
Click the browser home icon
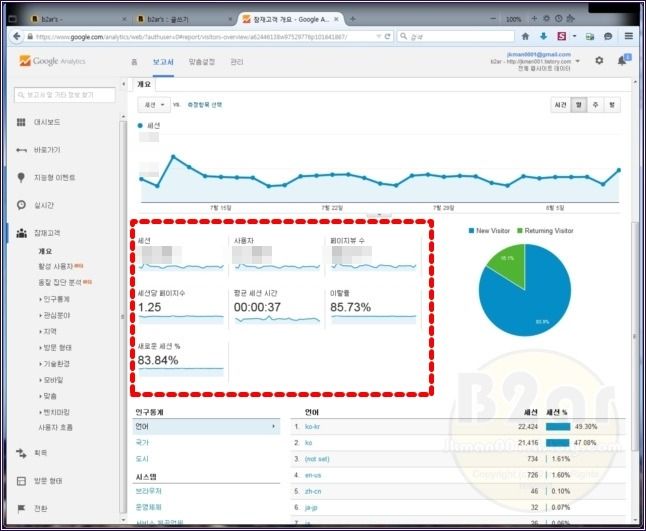click(525, 36)
